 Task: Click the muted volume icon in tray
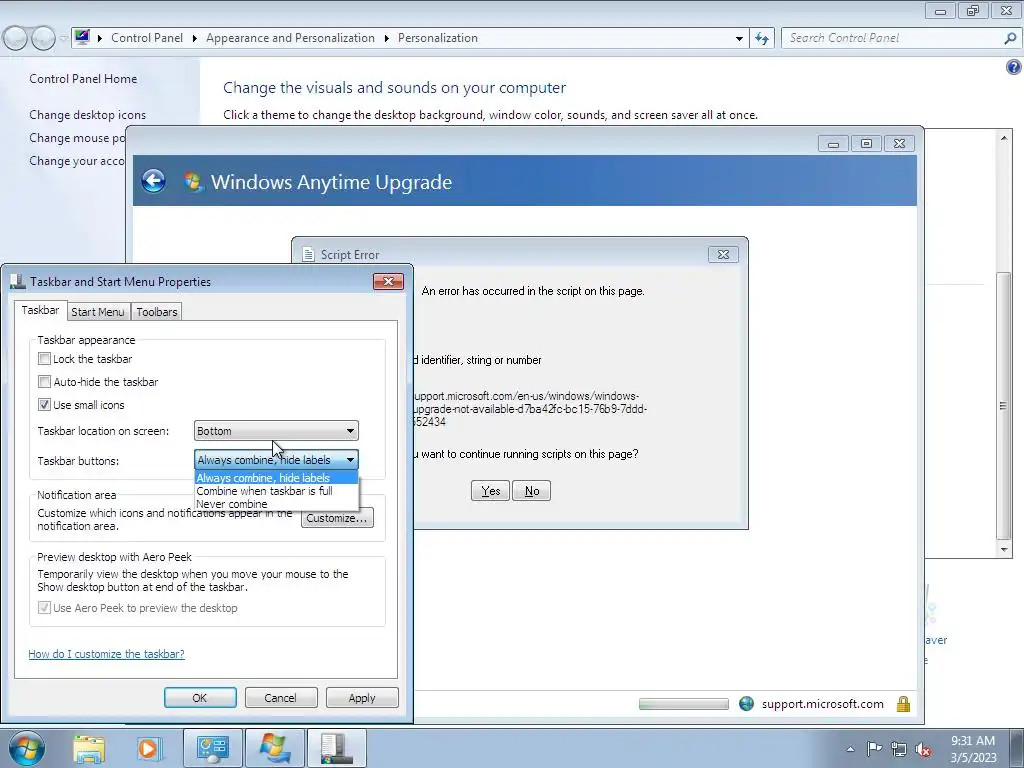click(923, 749)
